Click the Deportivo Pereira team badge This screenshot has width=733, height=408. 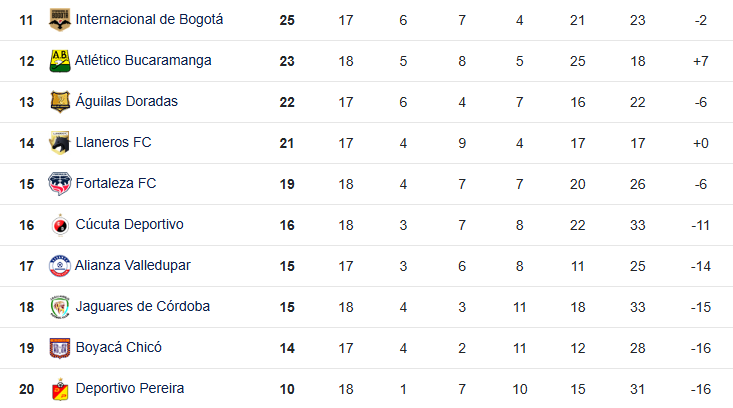tap(60, 388)
